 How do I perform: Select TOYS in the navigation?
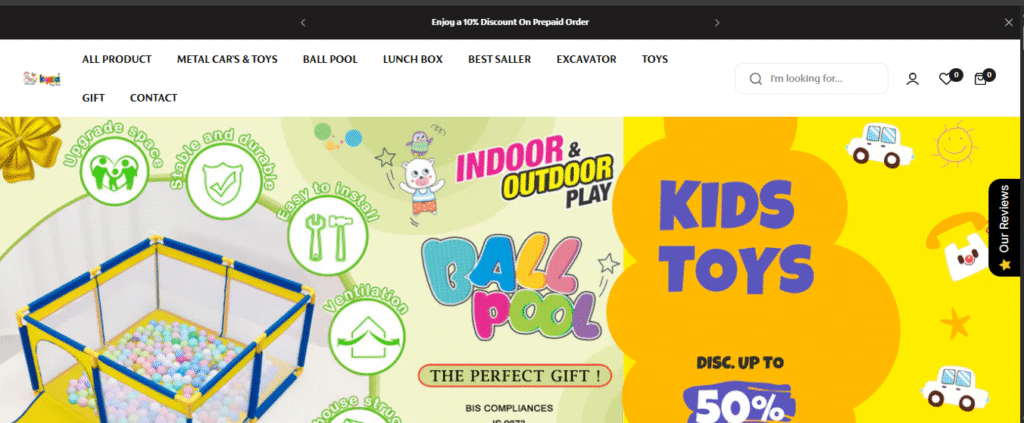(655, 59)
